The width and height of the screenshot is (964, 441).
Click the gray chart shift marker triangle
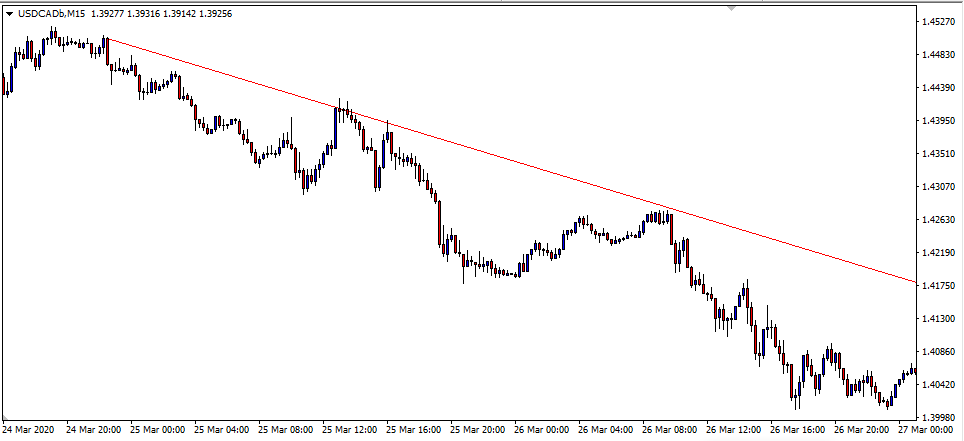(x=730, y=9)
